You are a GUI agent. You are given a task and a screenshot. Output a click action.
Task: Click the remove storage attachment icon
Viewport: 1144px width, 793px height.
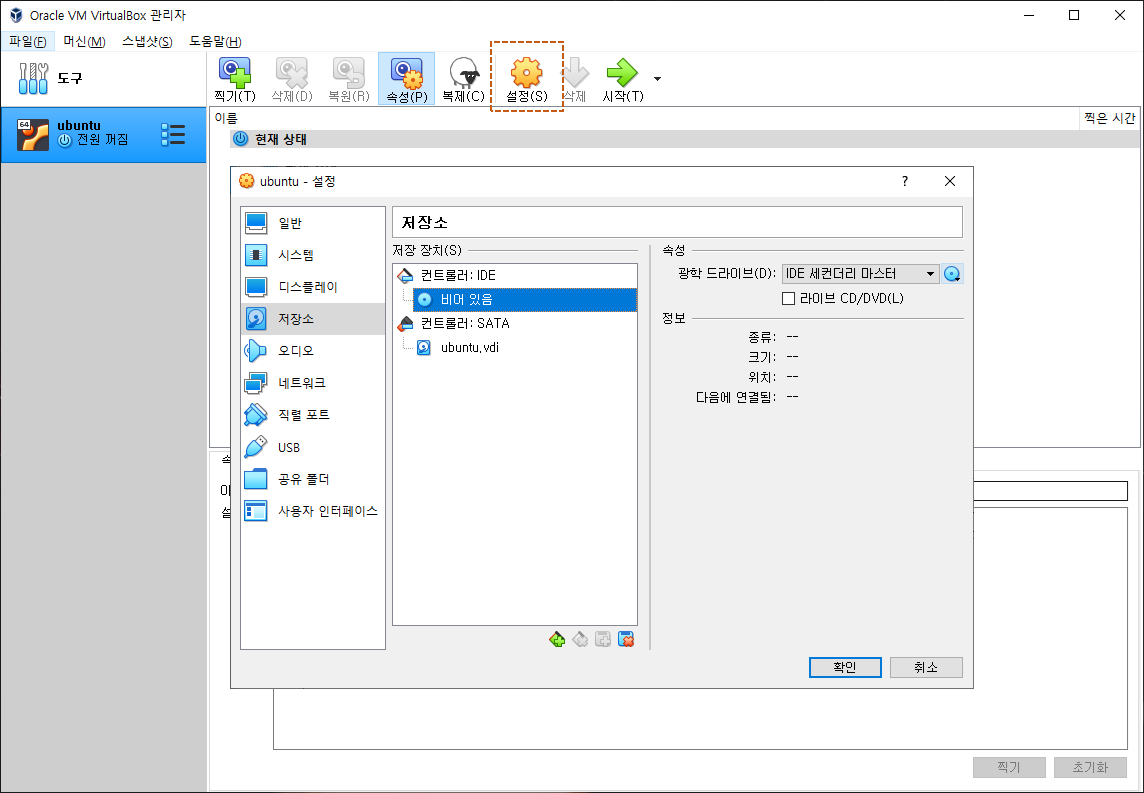coord(626,640)
